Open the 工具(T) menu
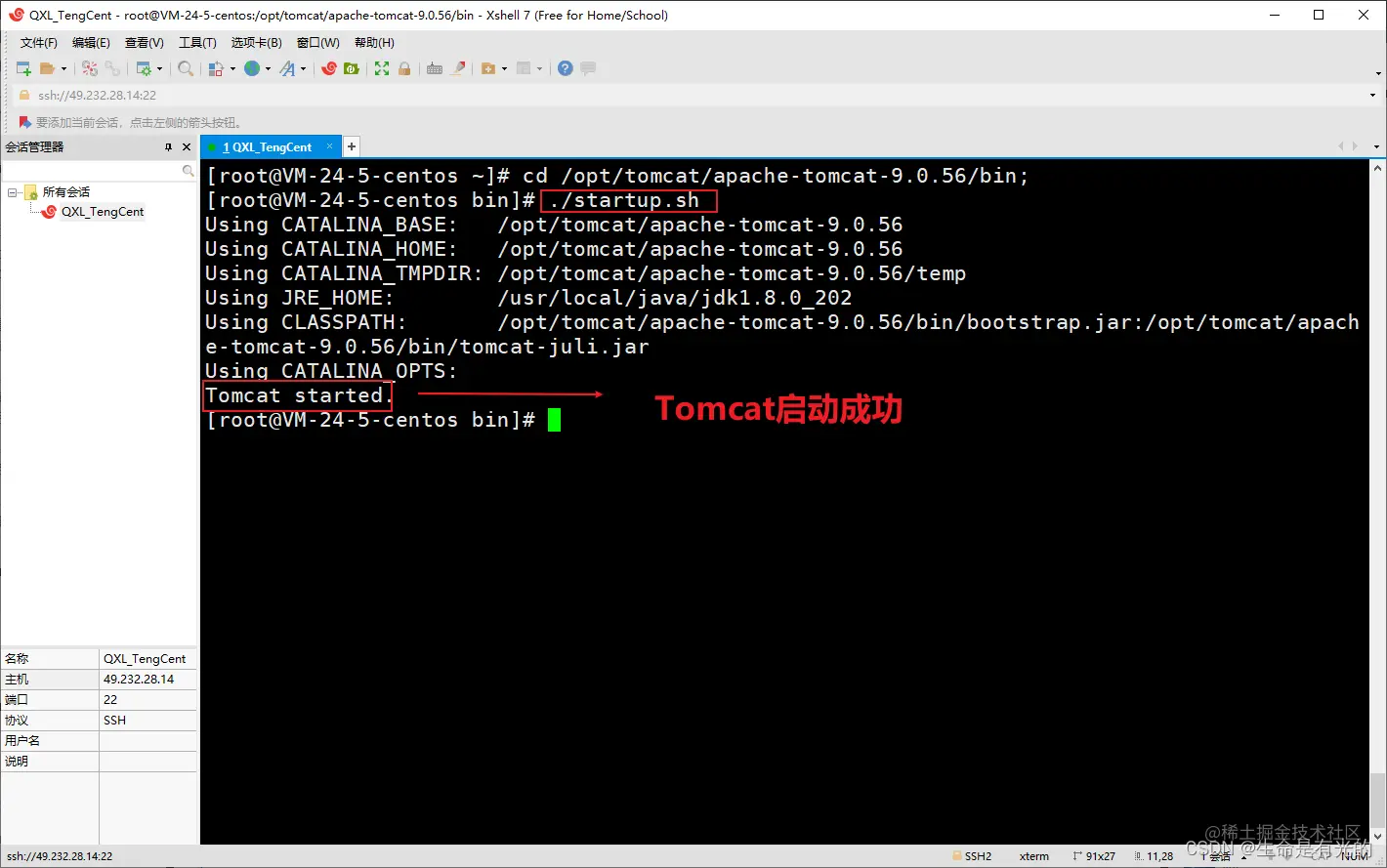The image size is (1387, 868). (197, 43)
